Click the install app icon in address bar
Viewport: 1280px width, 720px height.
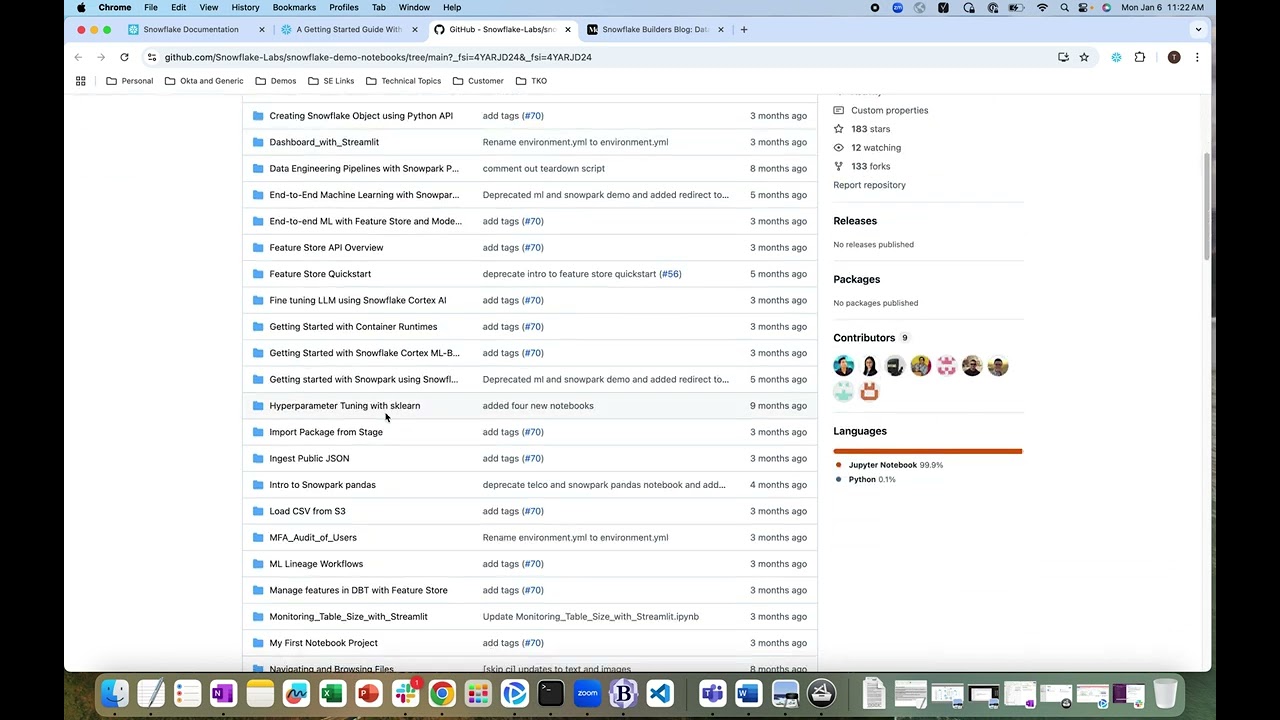click(1063, 57)
